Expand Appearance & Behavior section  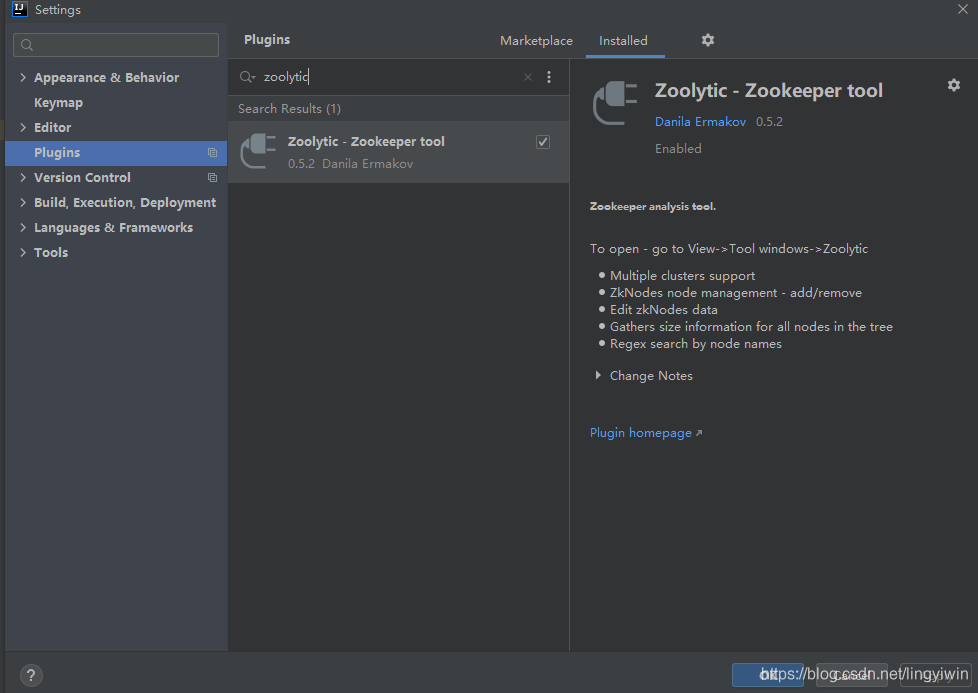click(23, 77)
